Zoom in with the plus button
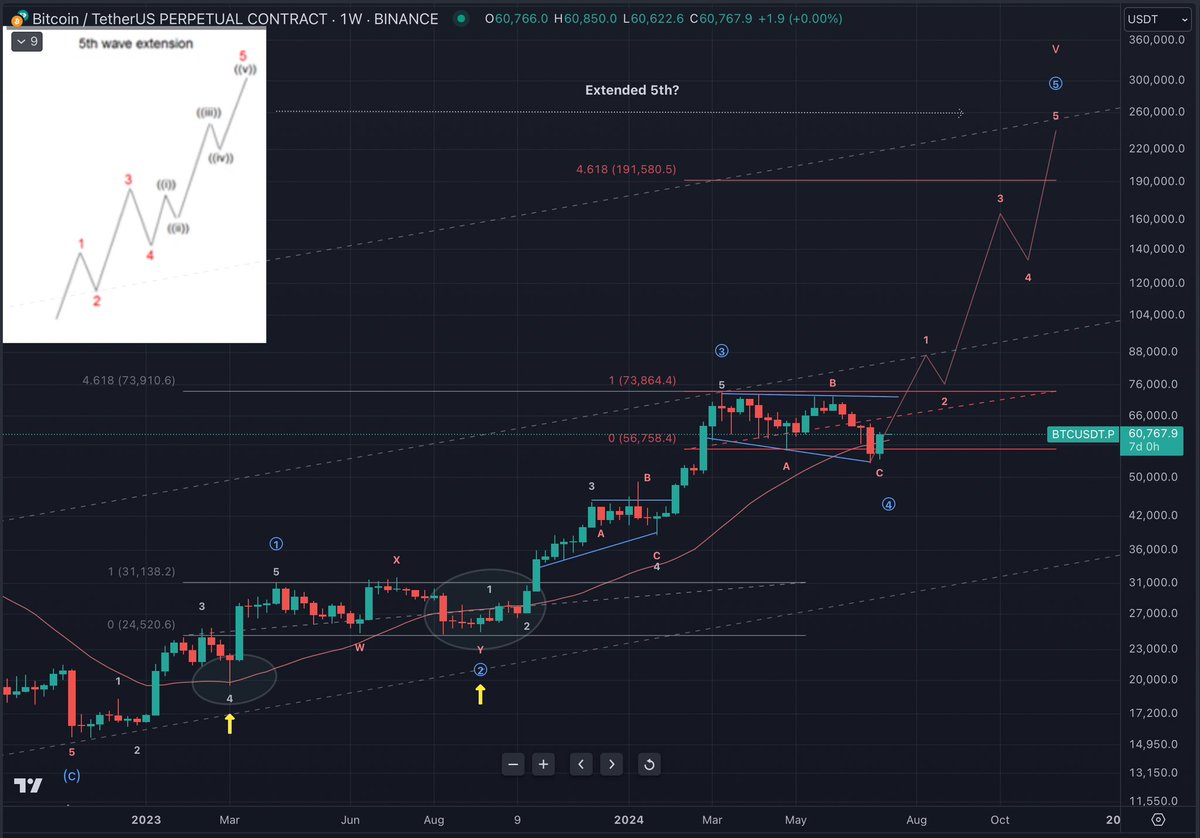The height and width of the screenshot is (838, 1200). point(543,765)
